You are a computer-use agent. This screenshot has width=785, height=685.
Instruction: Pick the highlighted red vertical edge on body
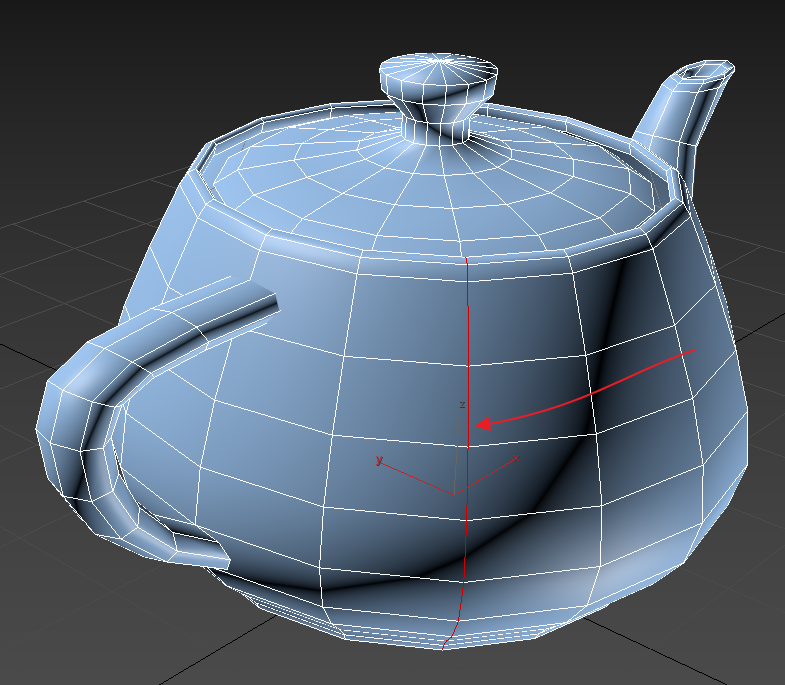(468, 350)
